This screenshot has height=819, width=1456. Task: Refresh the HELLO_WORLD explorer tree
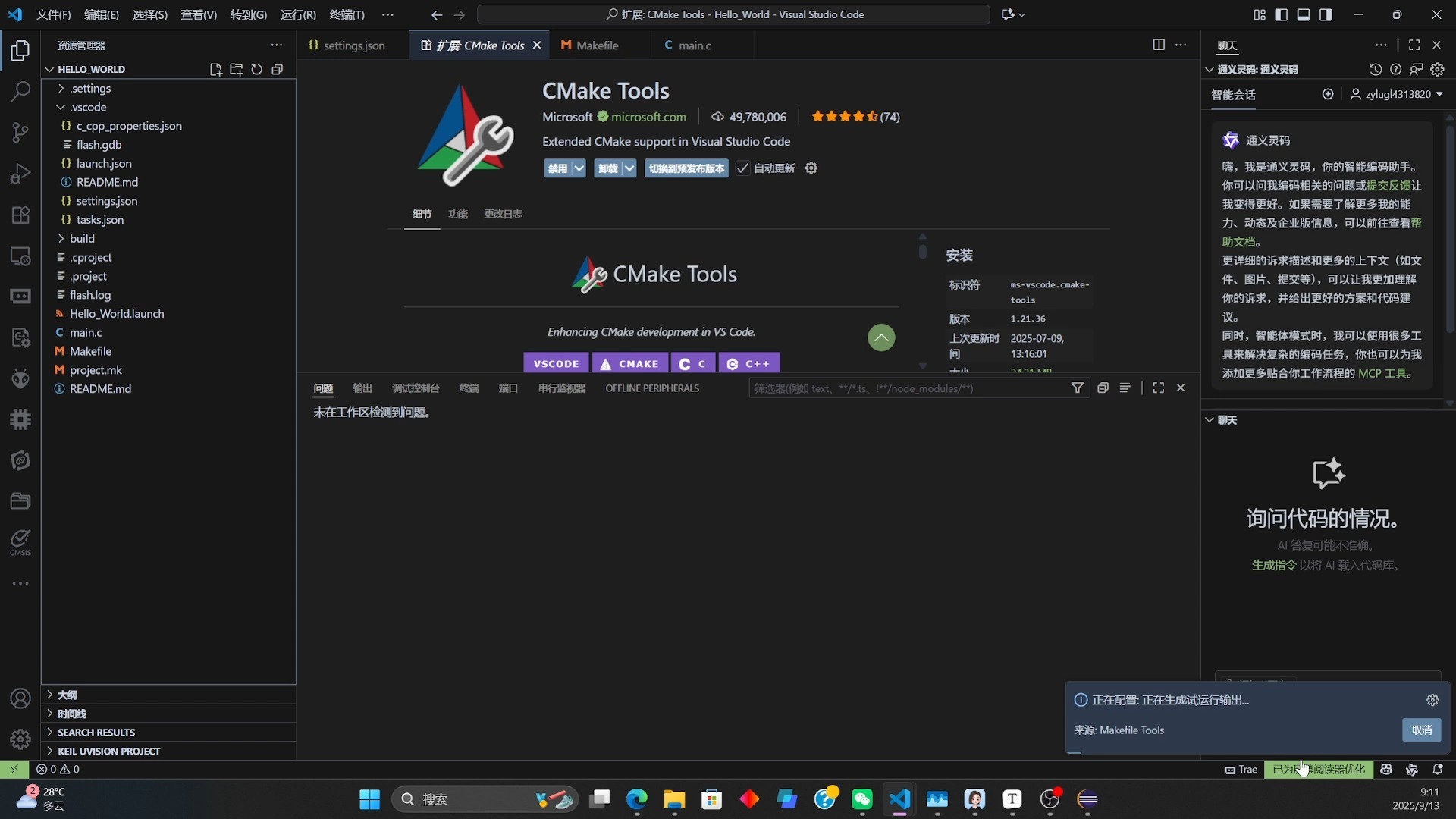coord(257,69)
